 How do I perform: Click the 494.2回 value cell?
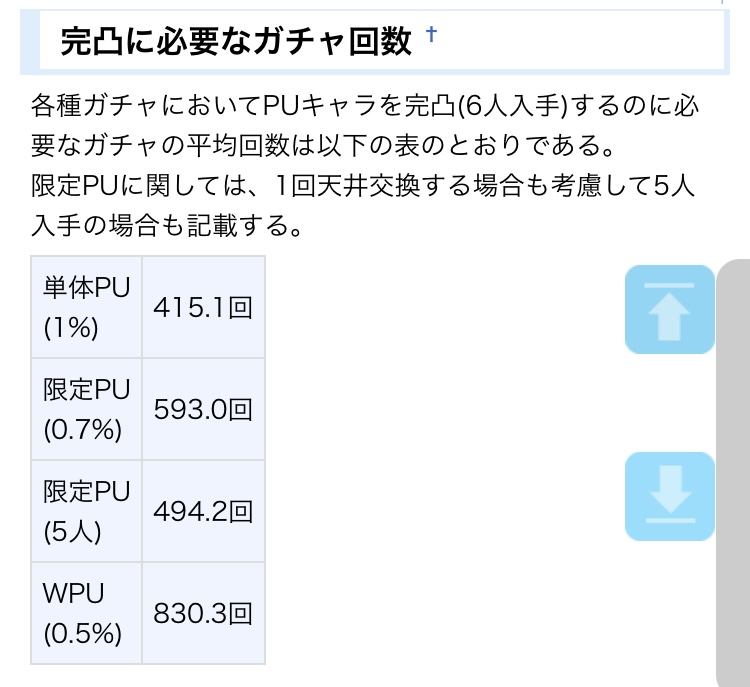(203, 511)
